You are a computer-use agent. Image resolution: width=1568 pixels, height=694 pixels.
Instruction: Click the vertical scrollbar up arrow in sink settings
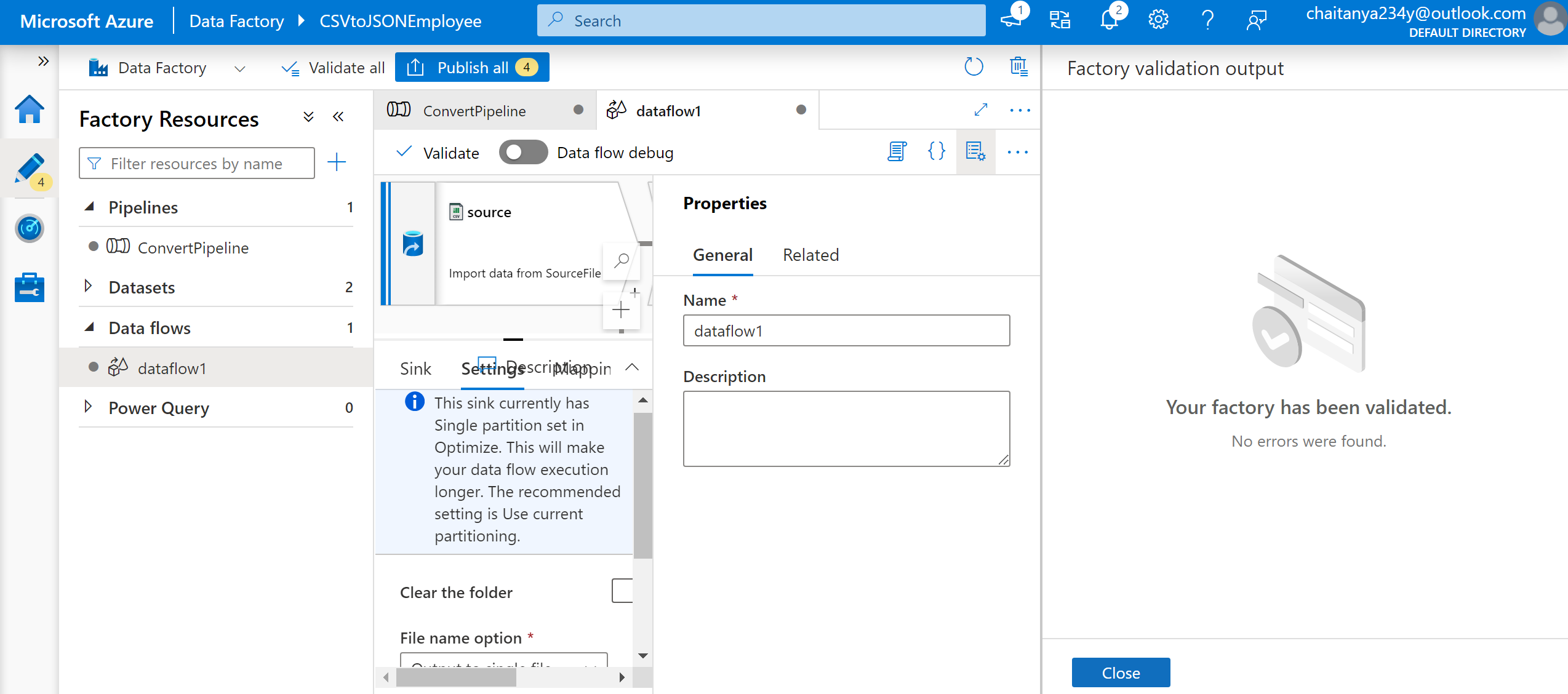[x=642, y=400]
